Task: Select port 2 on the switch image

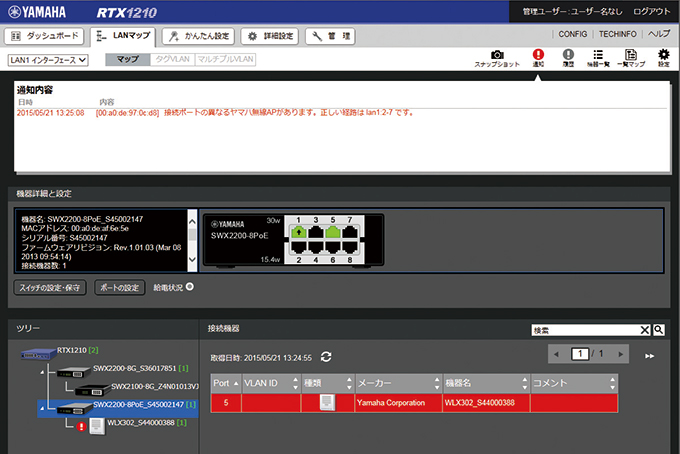Action: point(299,247)
